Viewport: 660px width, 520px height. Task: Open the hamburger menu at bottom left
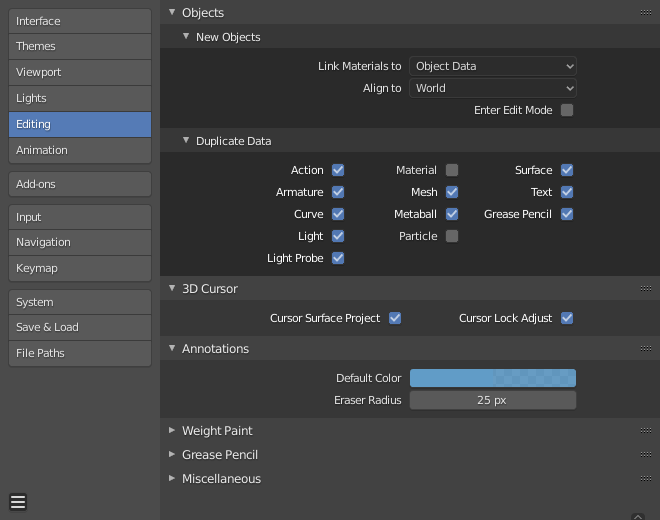point(18,502)
